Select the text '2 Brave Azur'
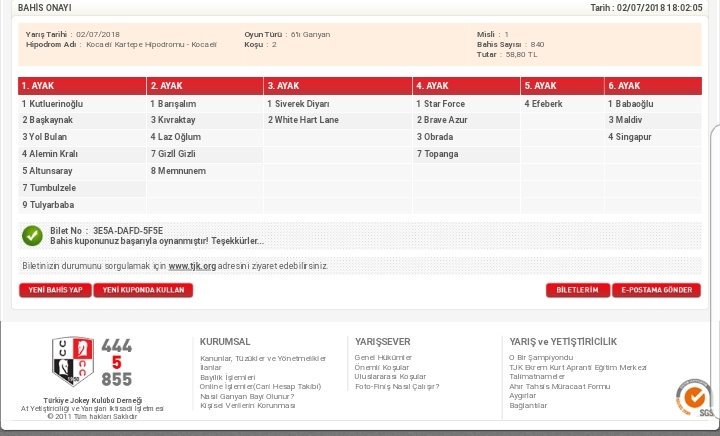 click(x=442, y=120)
